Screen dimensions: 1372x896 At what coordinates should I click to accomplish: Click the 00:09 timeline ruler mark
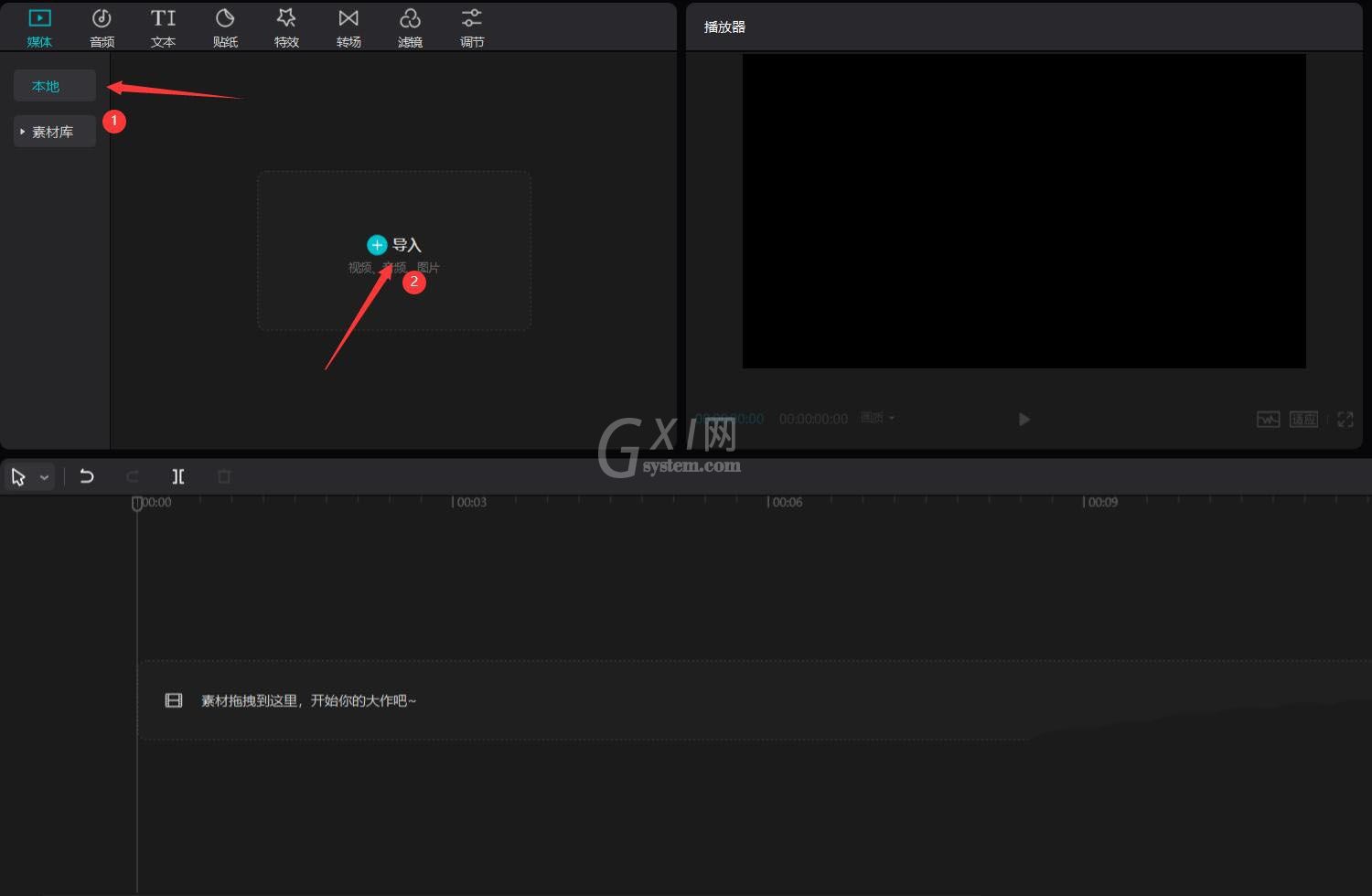tap(1101, 502)
